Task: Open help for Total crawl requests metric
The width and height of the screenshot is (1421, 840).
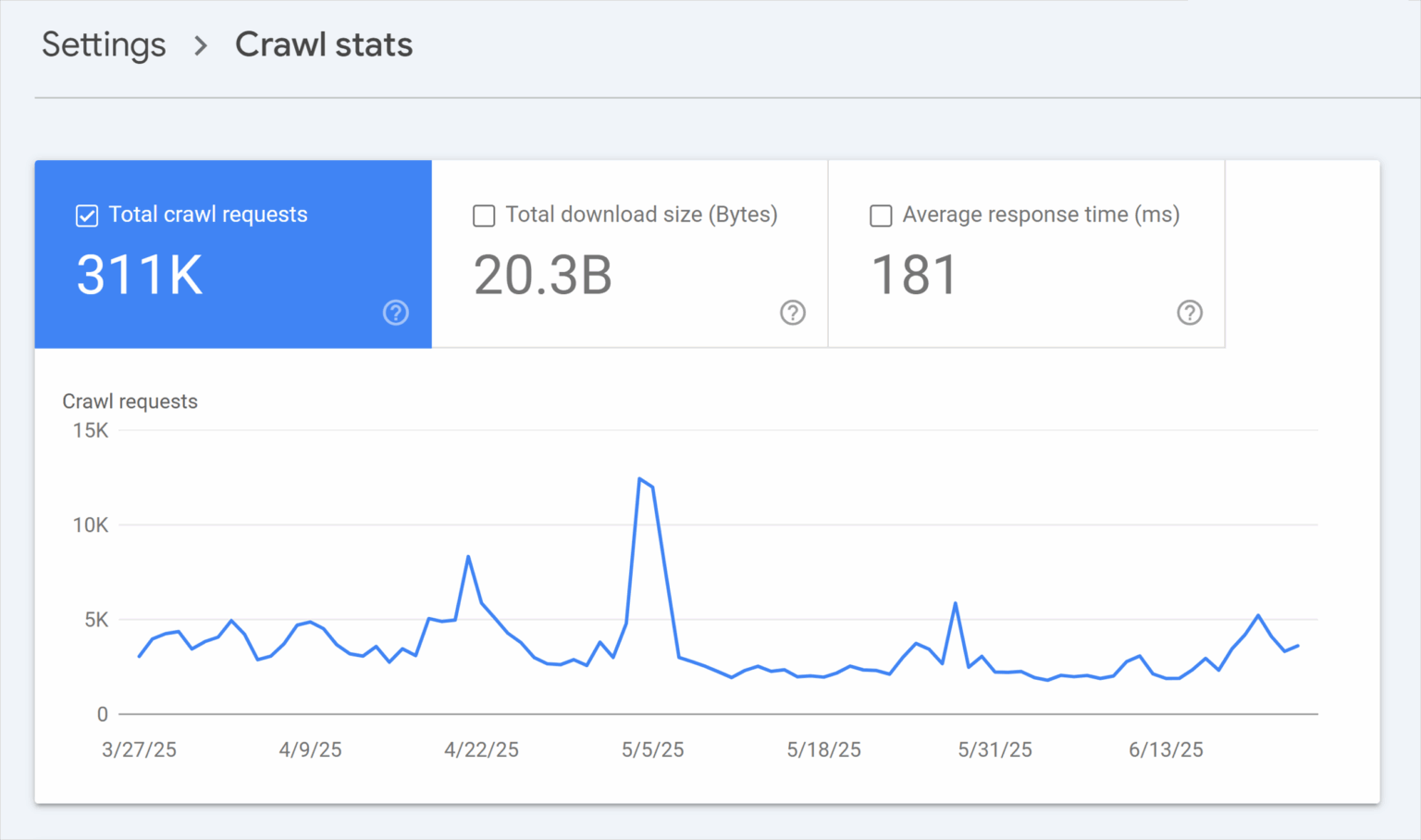Action: 396,313
